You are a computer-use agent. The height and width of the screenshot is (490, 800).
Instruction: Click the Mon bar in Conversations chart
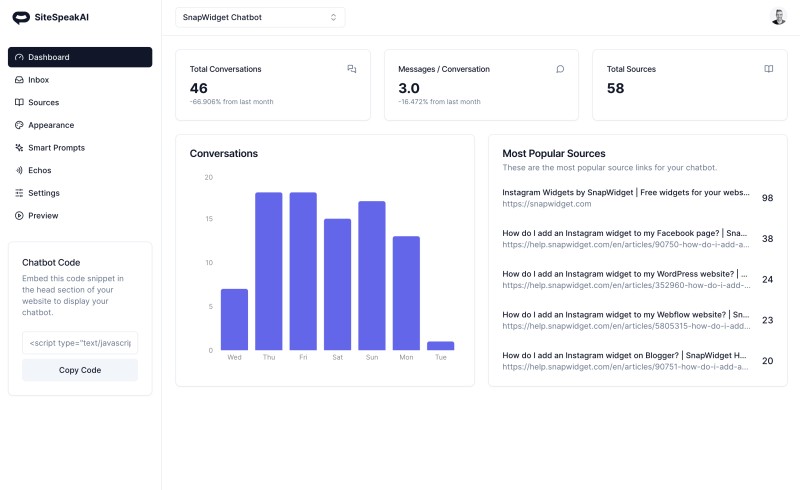coord(406,293)
